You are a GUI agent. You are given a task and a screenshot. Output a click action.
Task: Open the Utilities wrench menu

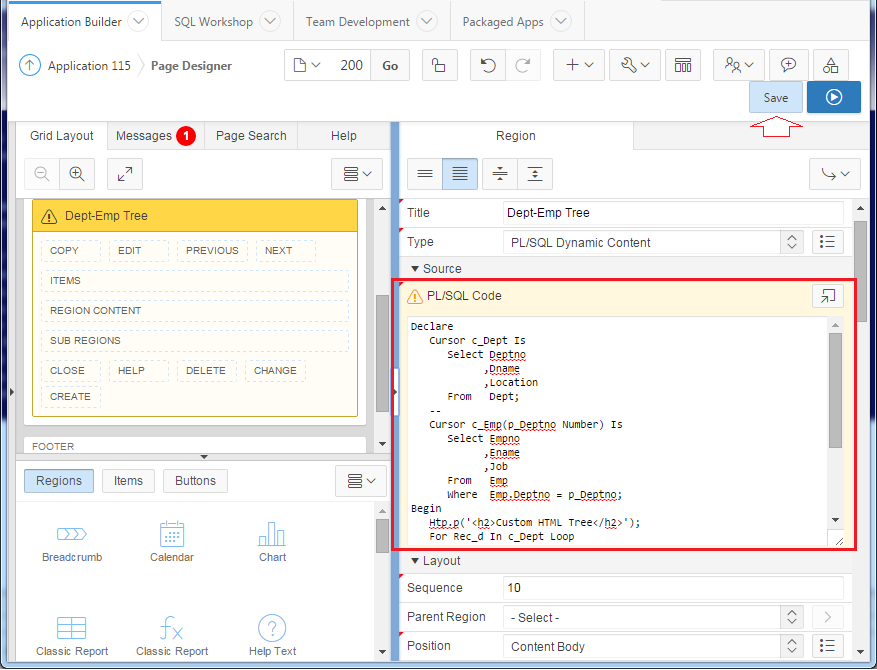pyautogui.click(x=635, y=65)
